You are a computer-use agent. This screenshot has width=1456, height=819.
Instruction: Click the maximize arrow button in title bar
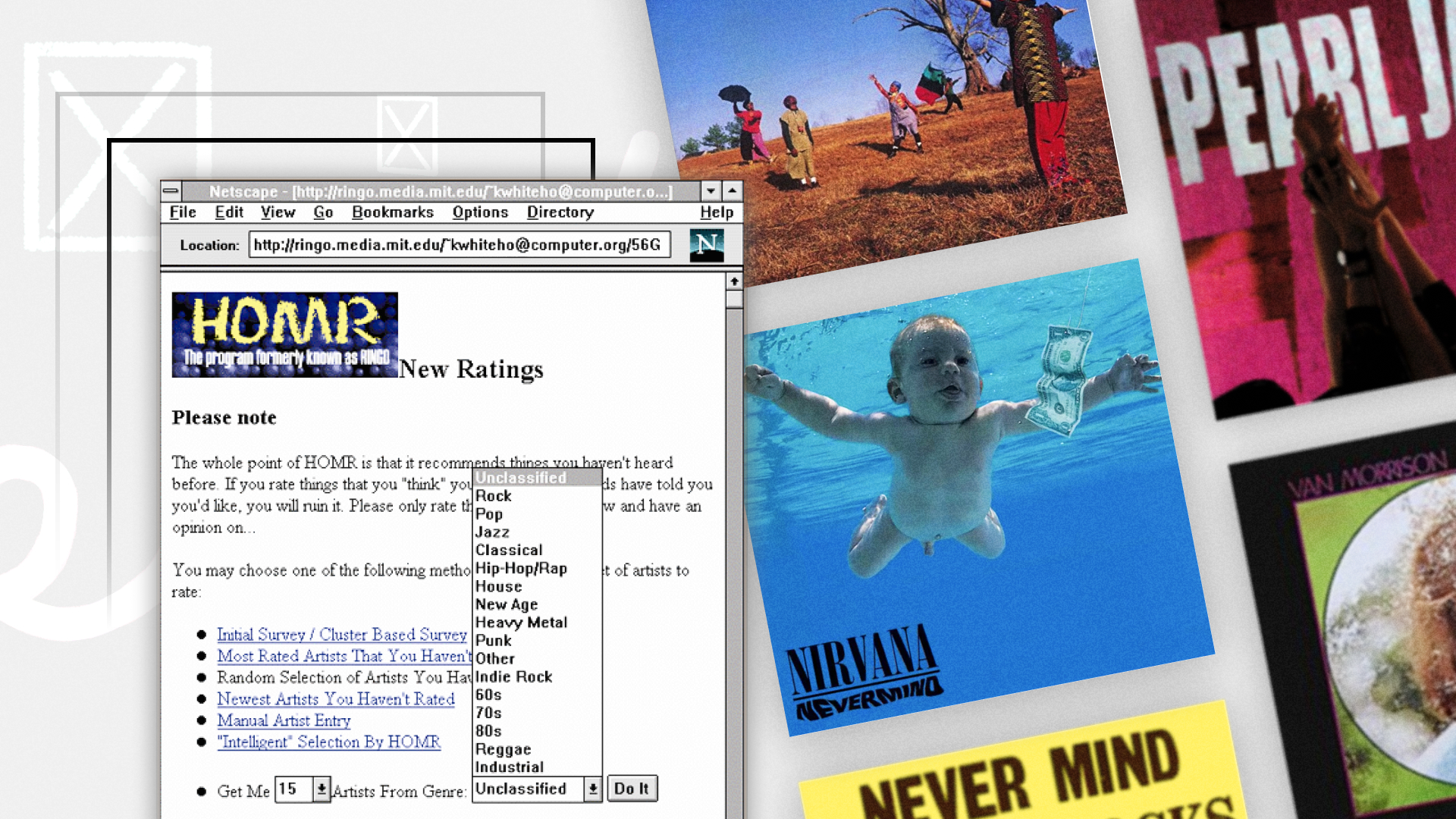click(732, 191)
